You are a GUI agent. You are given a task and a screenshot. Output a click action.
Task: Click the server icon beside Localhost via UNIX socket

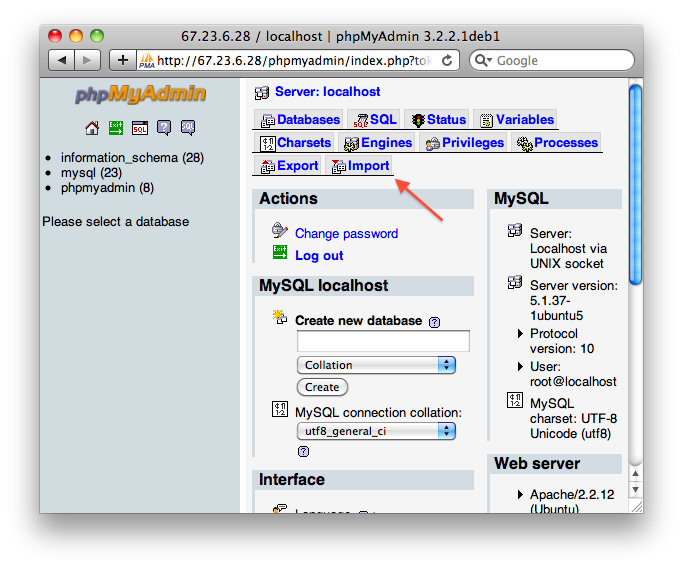(x=515, y=230)
